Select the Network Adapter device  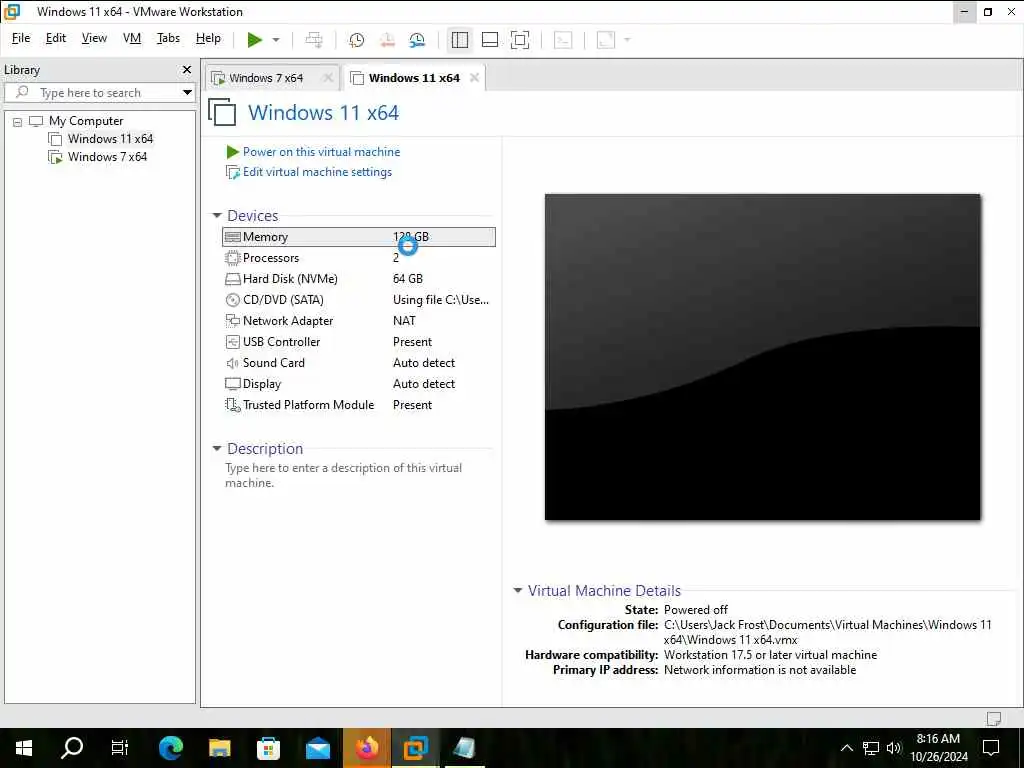pyautogui.click(x=359, y=321)
